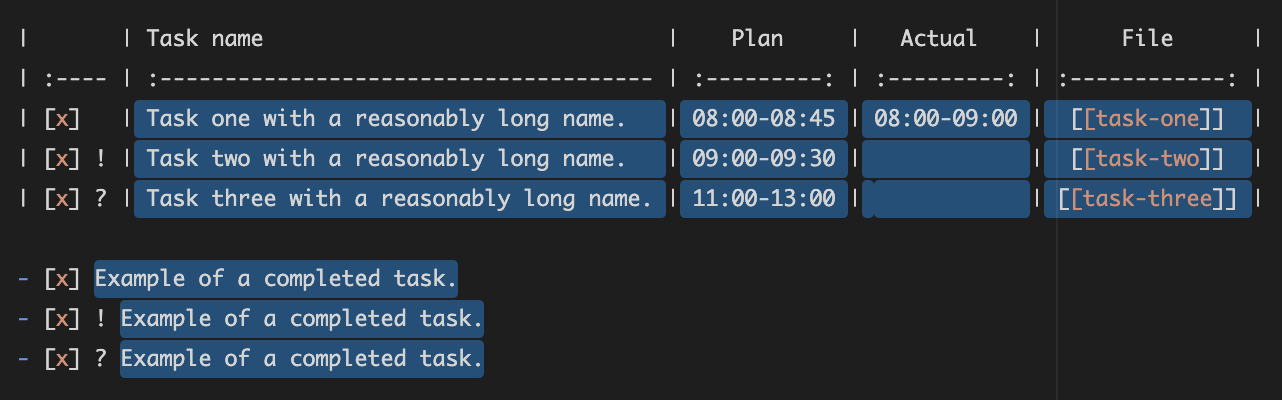
Task: Click the 'Actual' column header
Action: click(938, 39)
